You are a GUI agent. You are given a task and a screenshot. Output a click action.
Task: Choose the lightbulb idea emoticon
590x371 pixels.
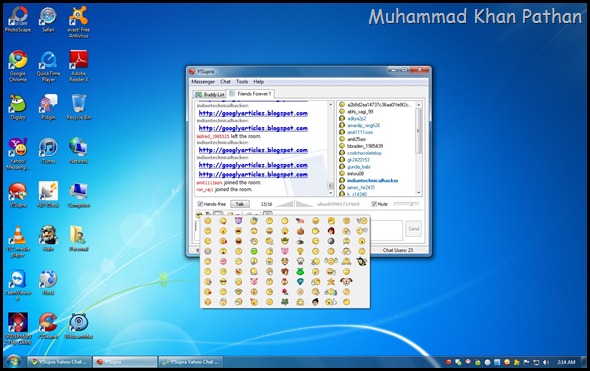coord(300,251)
